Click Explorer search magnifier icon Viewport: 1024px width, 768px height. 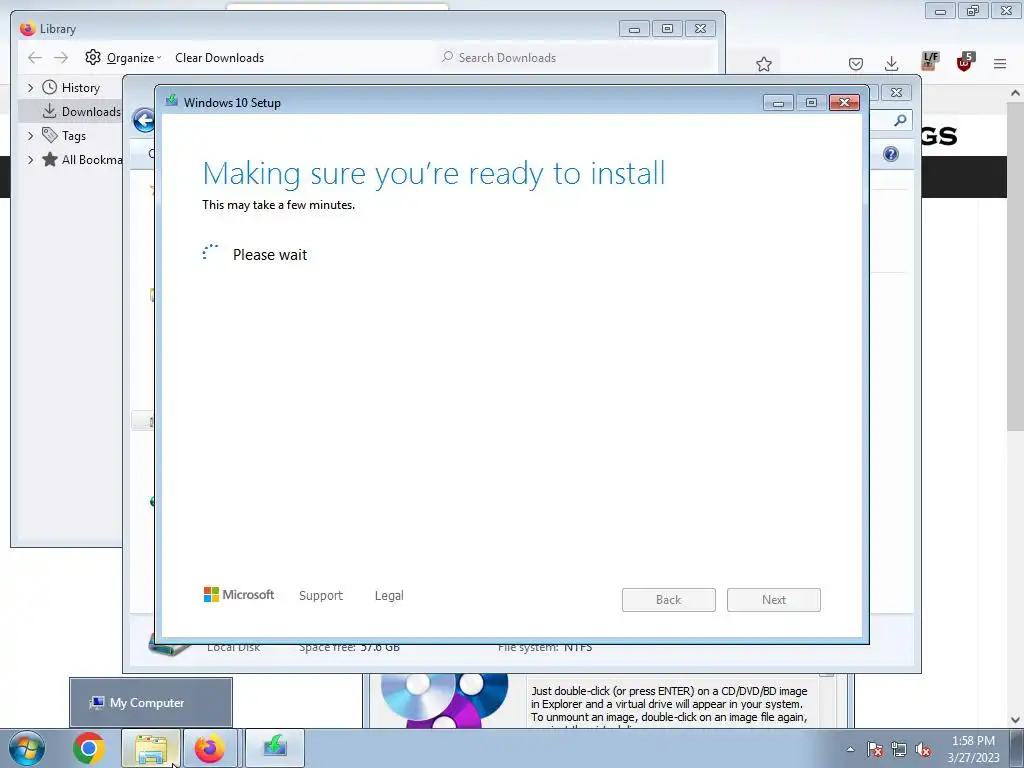pyautogui.click(x=900, y=120)
